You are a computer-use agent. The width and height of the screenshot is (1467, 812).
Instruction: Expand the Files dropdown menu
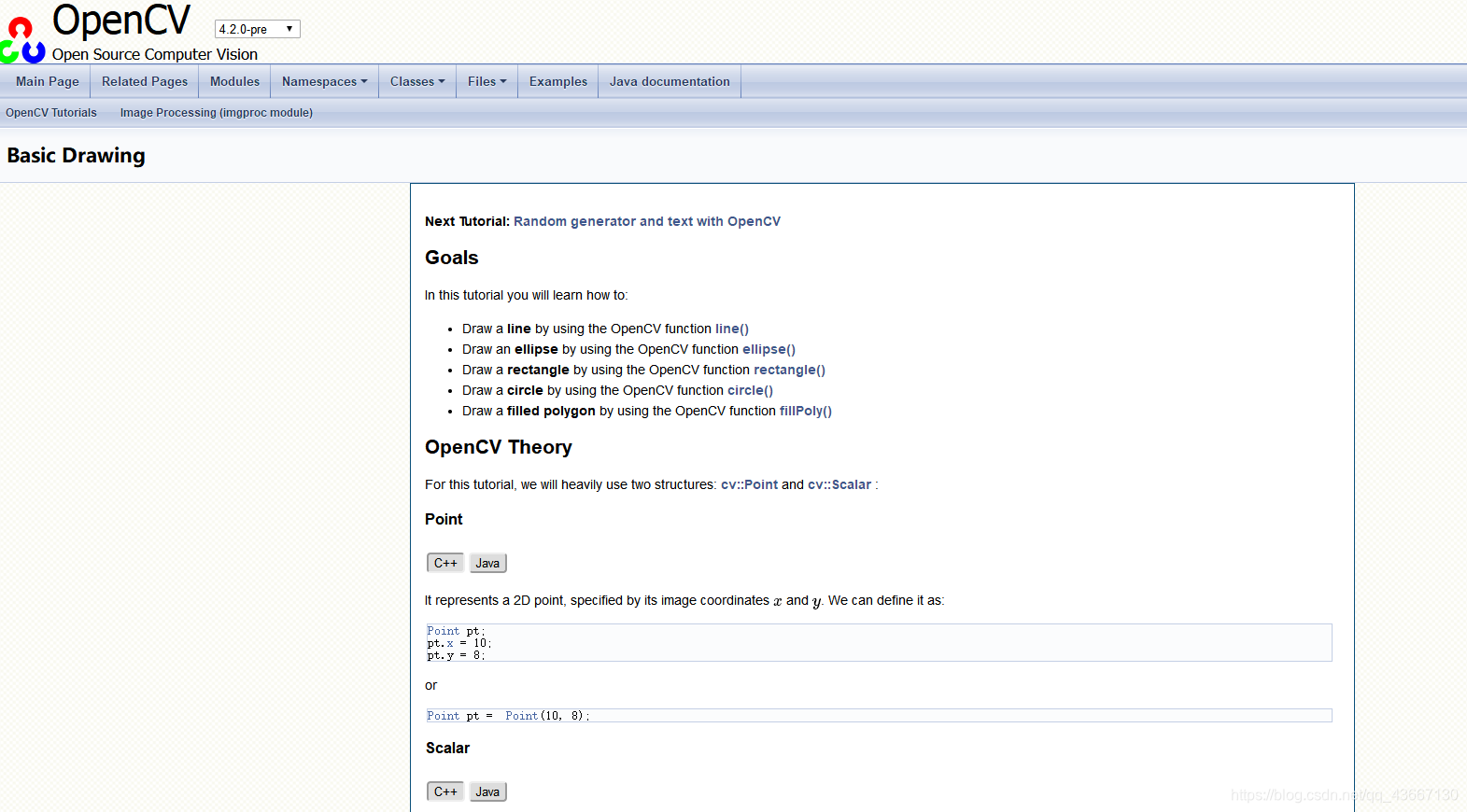487,81
